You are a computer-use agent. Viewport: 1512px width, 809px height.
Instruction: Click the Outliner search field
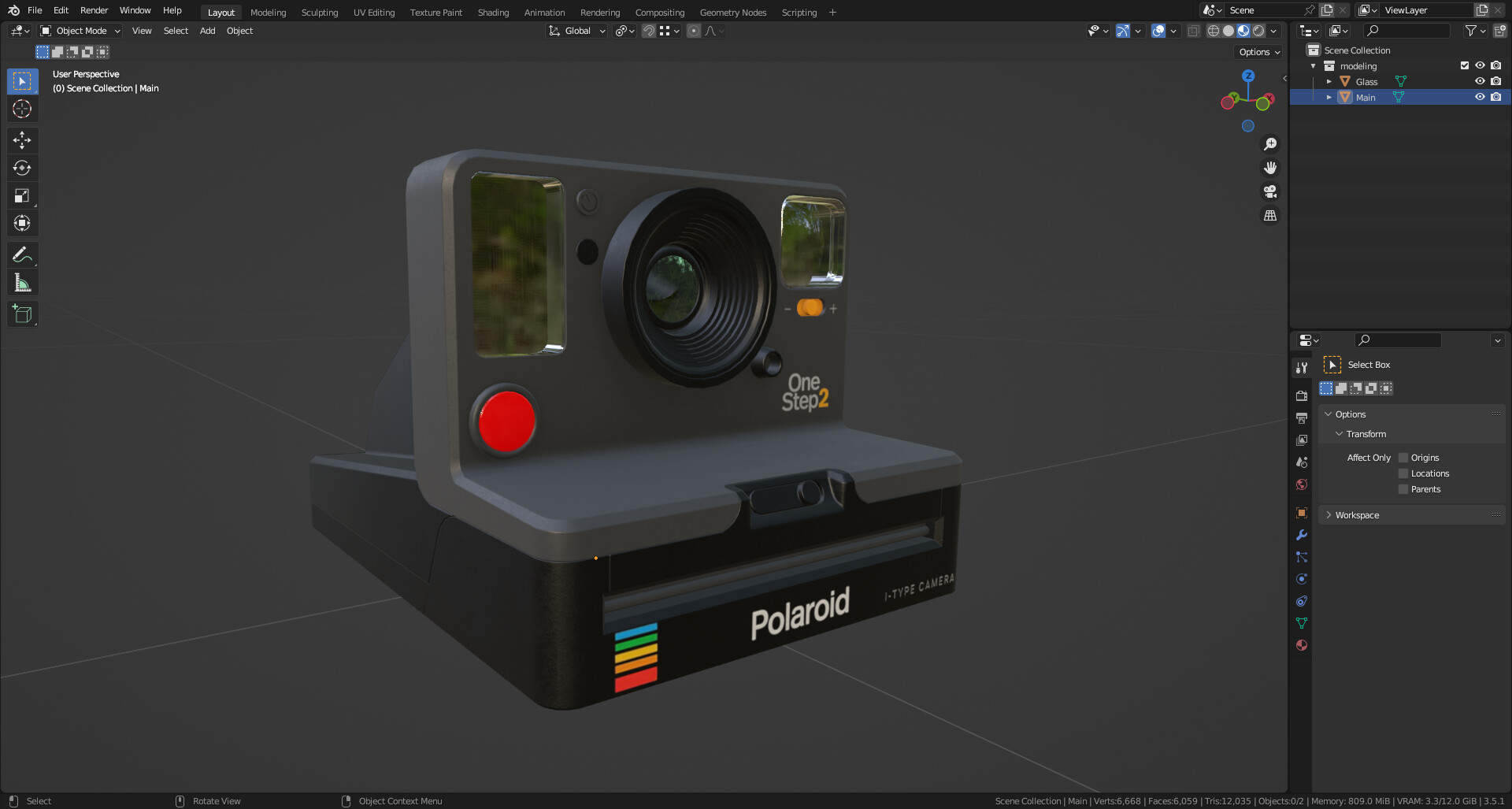(x=1407, y=31)
